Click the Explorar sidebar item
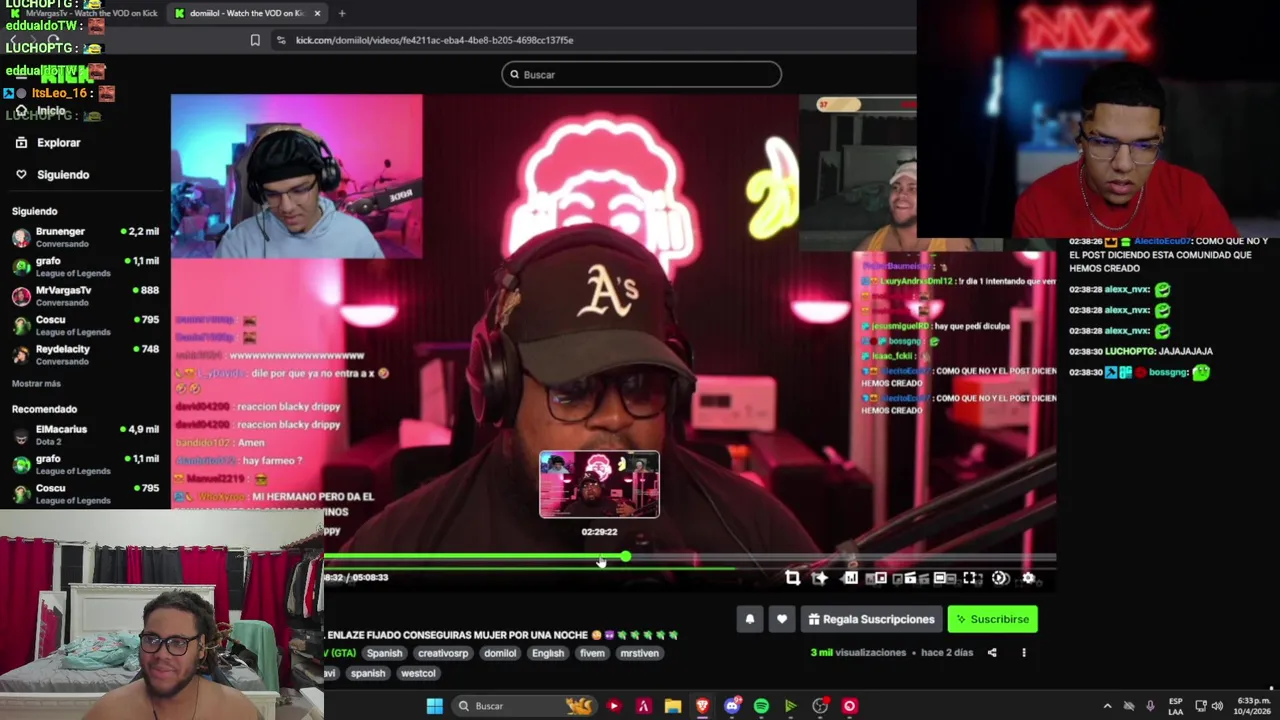The image size is (1280, 720). (48, 142)
